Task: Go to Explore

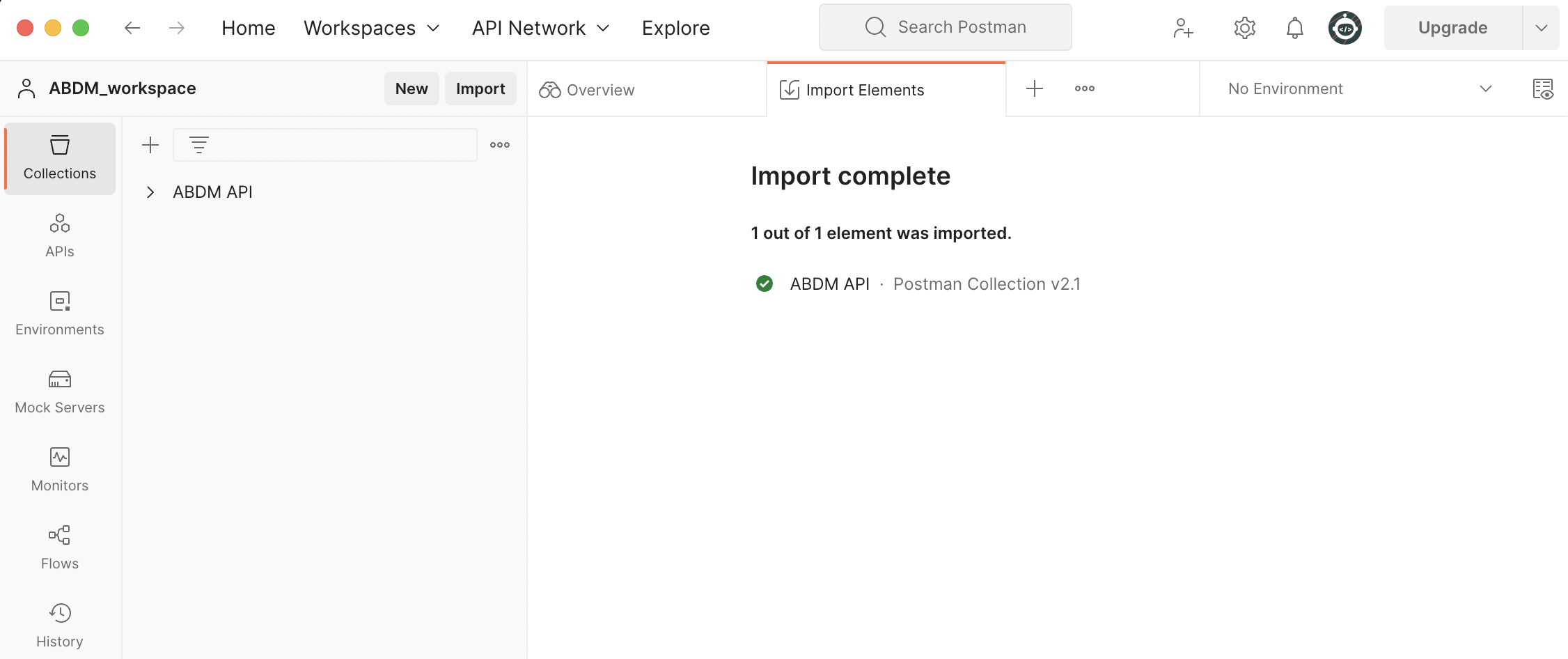Action: [x=676, y=28]
